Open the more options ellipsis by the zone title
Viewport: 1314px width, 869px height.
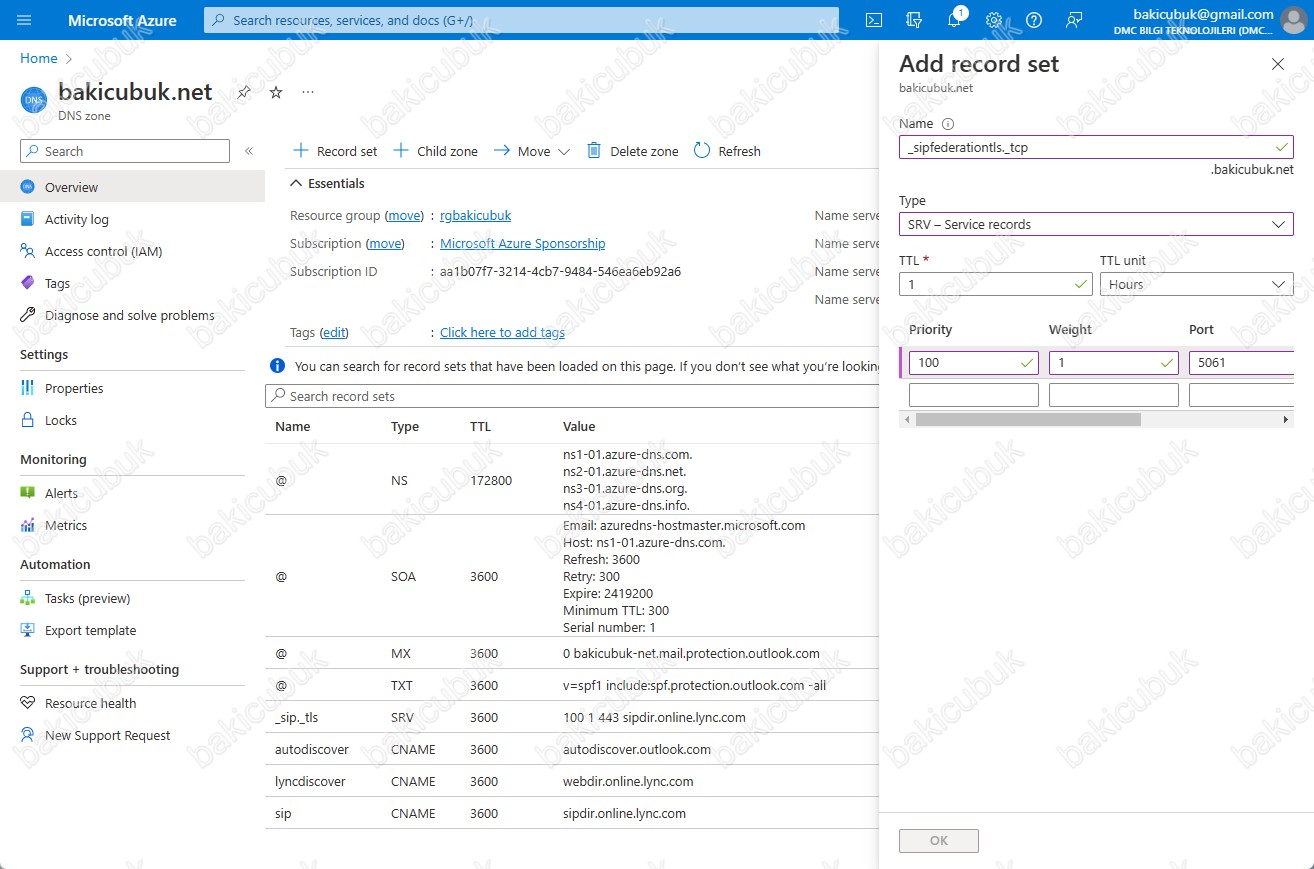tap(308, 92)
